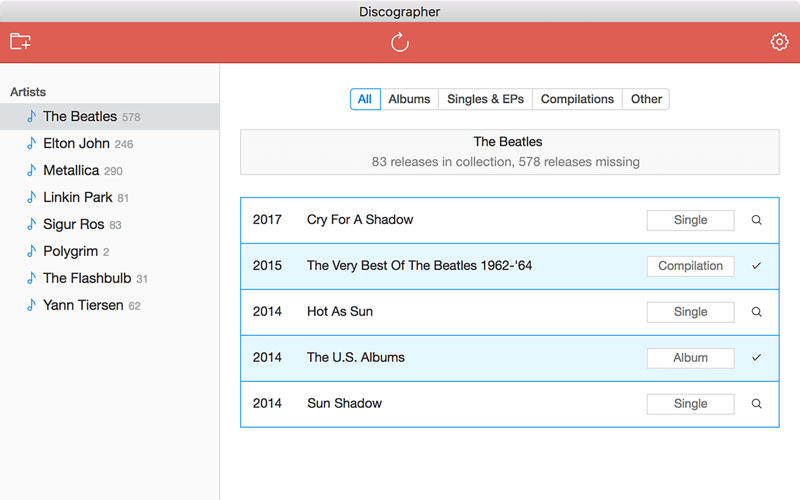The width and height of the screenshot is (800, 500).
Task: Switch to the Singles & EPs tab
Action: 485,99
